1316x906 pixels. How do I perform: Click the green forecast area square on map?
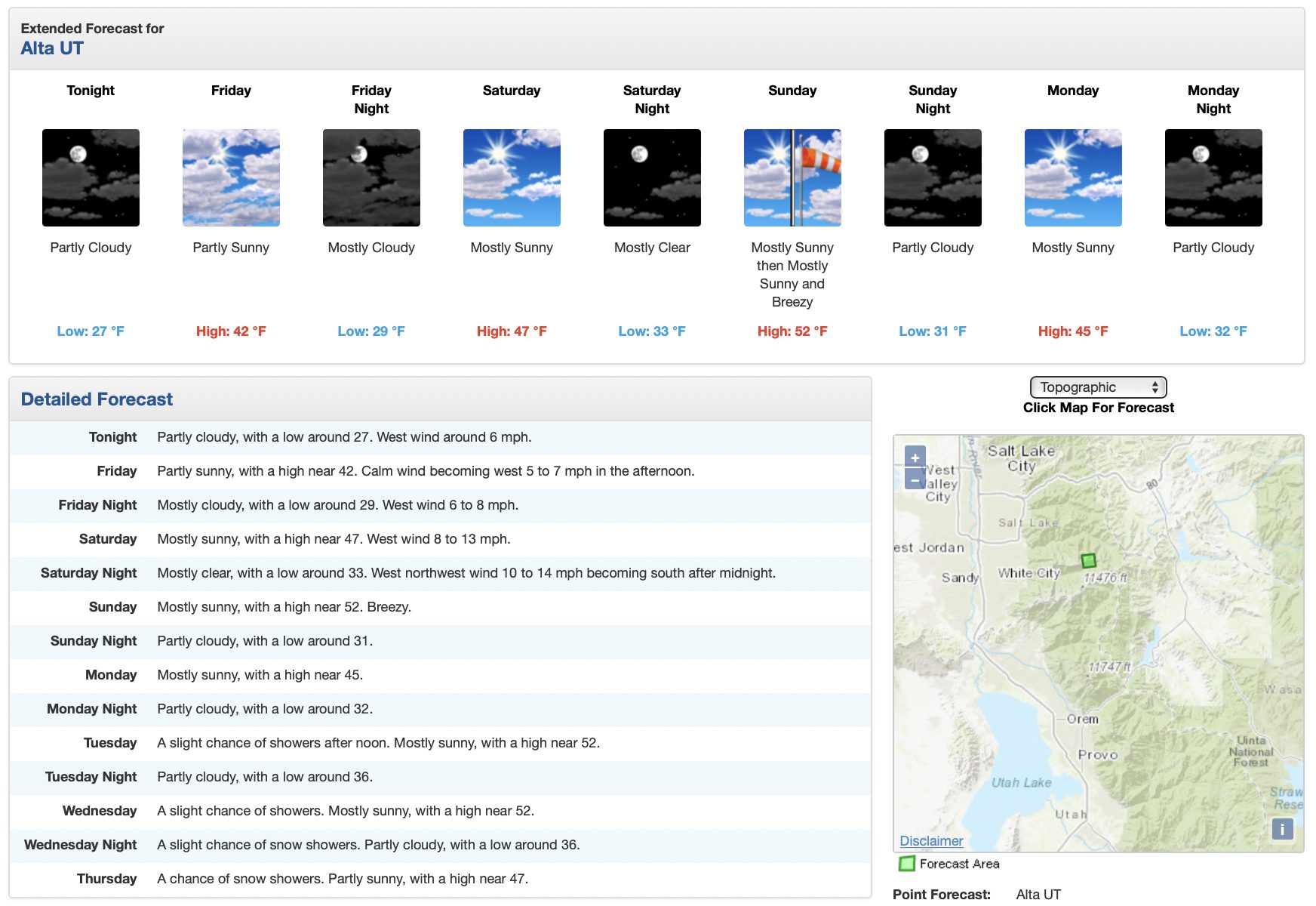click(1088, 560)
